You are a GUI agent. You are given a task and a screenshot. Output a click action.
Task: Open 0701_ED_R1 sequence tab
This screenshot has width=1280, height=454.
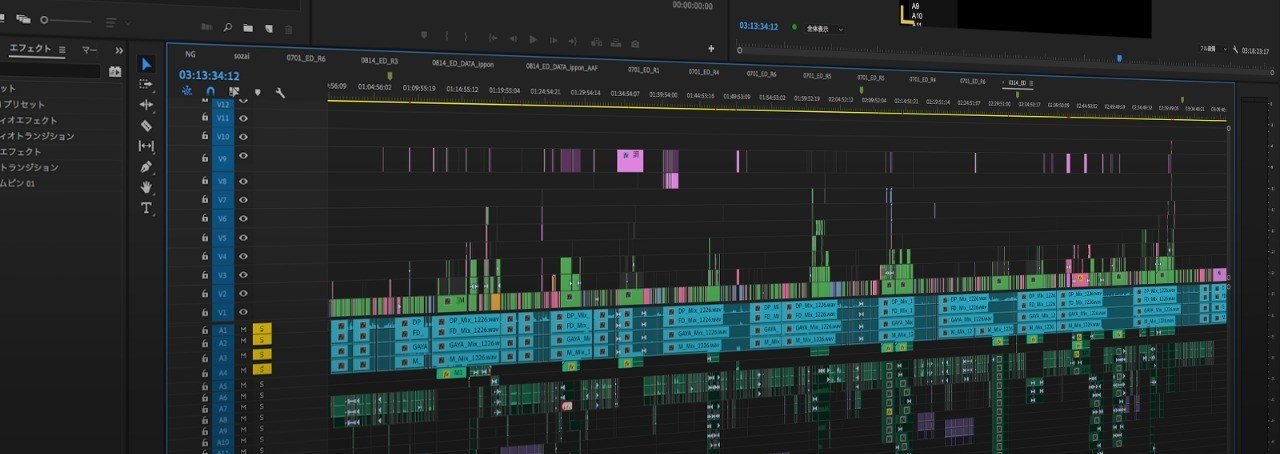(x=644, y=69)
